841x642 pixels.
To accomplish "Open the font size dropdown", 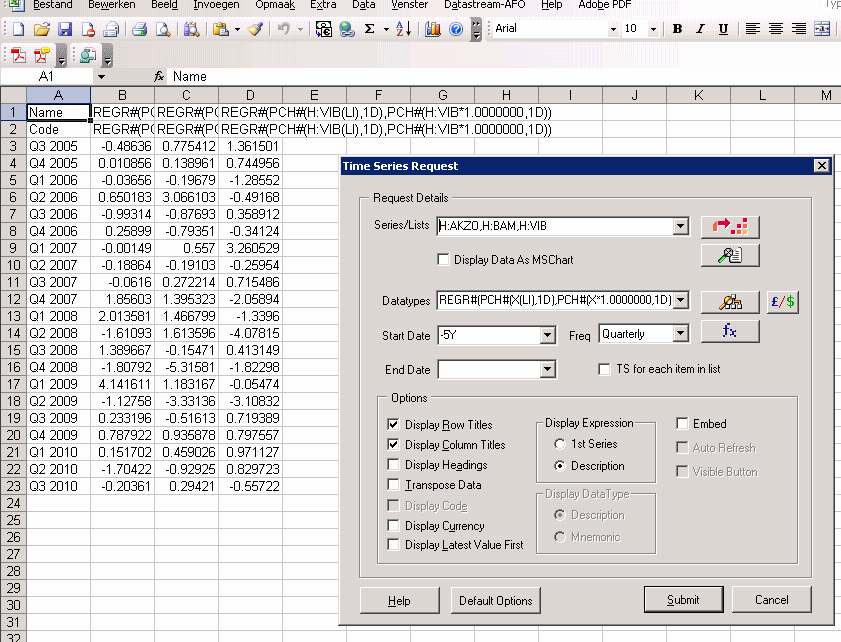I will [x=653, y=29].
